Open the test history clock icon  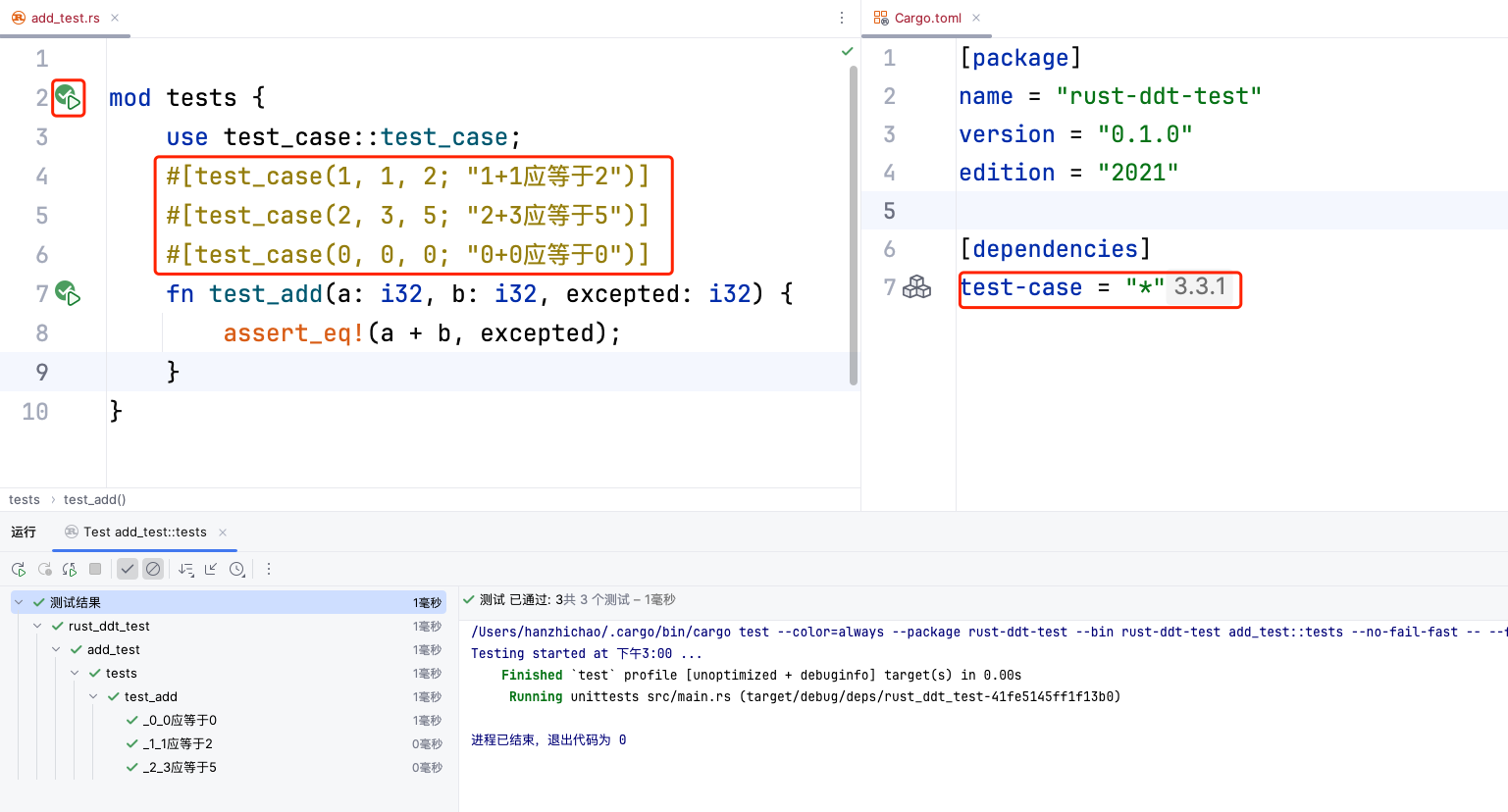point(237,569)
